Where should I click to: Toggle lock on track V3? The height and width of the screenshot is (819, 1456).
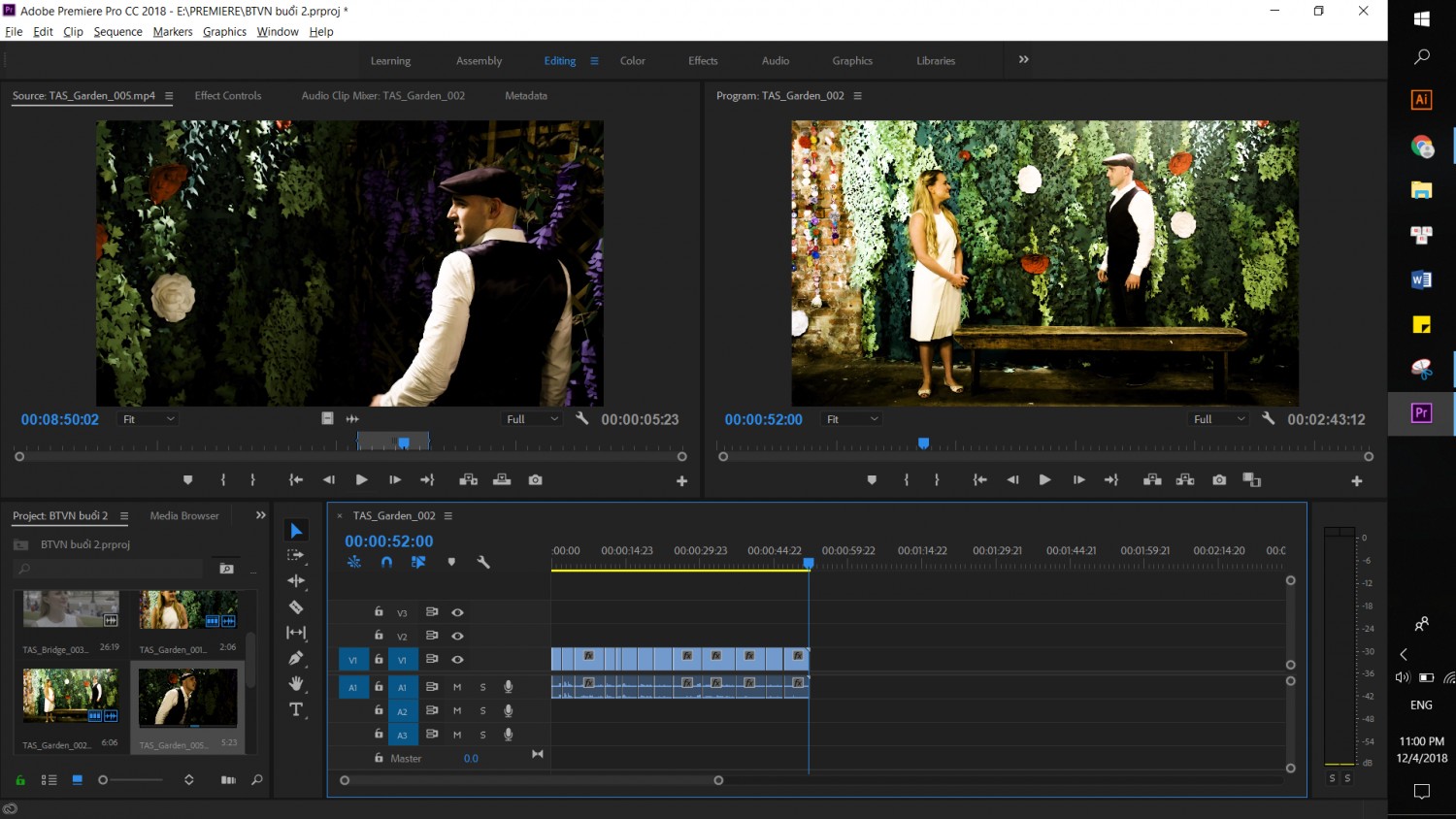(x=379, y=611)
